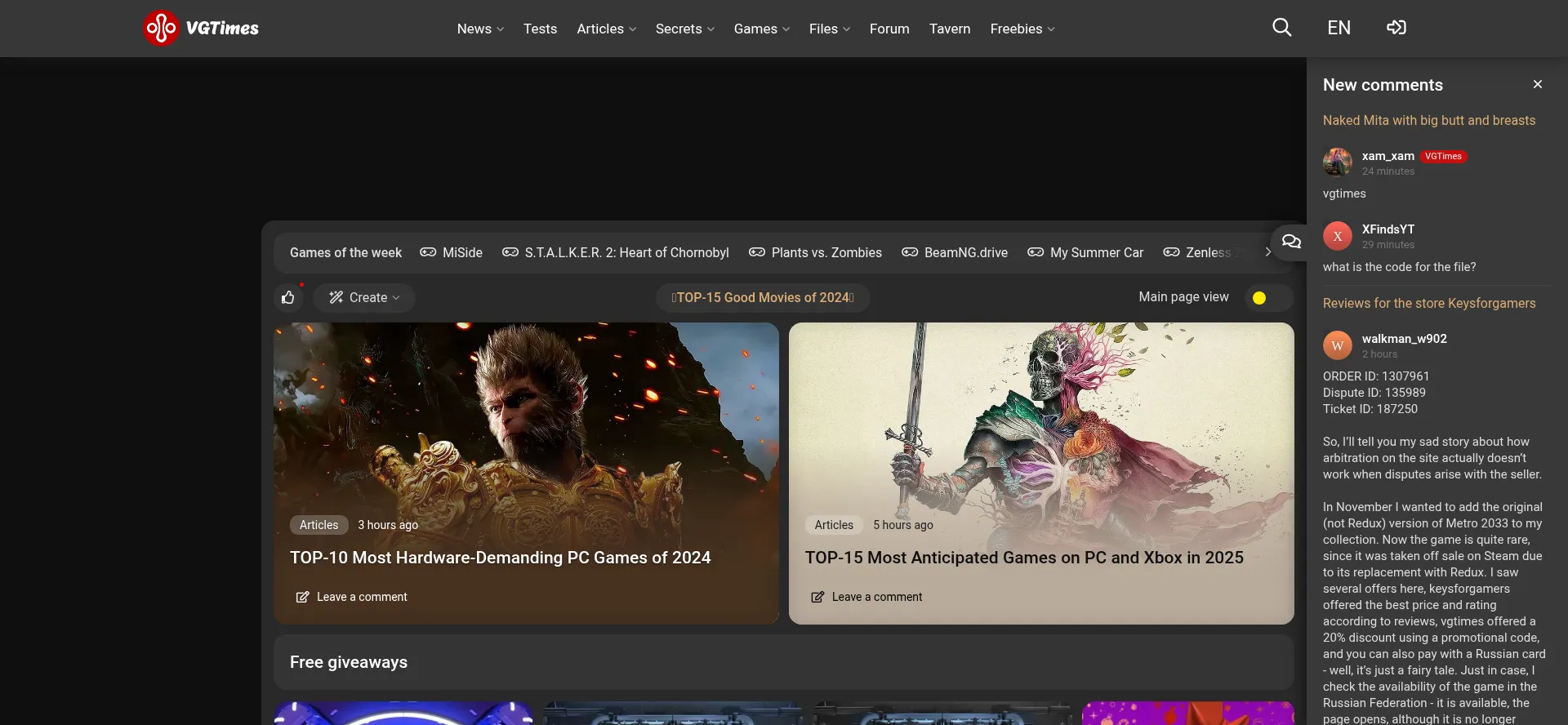The image size is (1568, 725).
Task: Click 'vgtimes' comment text
Action: (x=1344, y=193)
